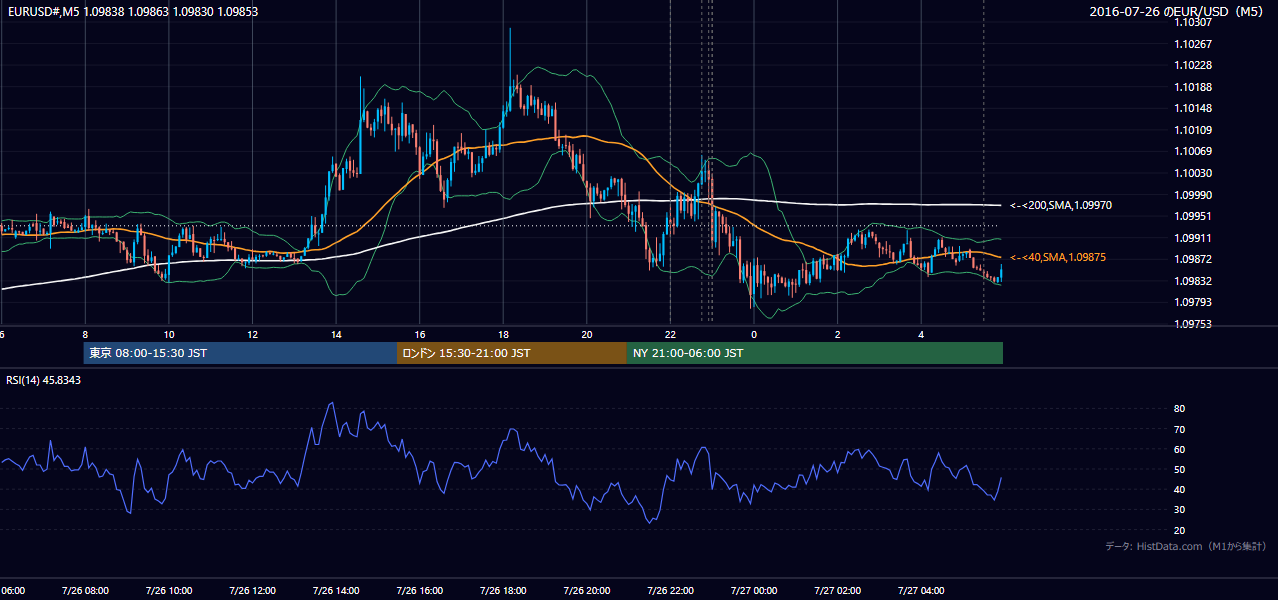Image resolution: width=1278 pixels, height=600 pixels.
Task: Click price axis value 1.09872
Action: click(1194, 259)
